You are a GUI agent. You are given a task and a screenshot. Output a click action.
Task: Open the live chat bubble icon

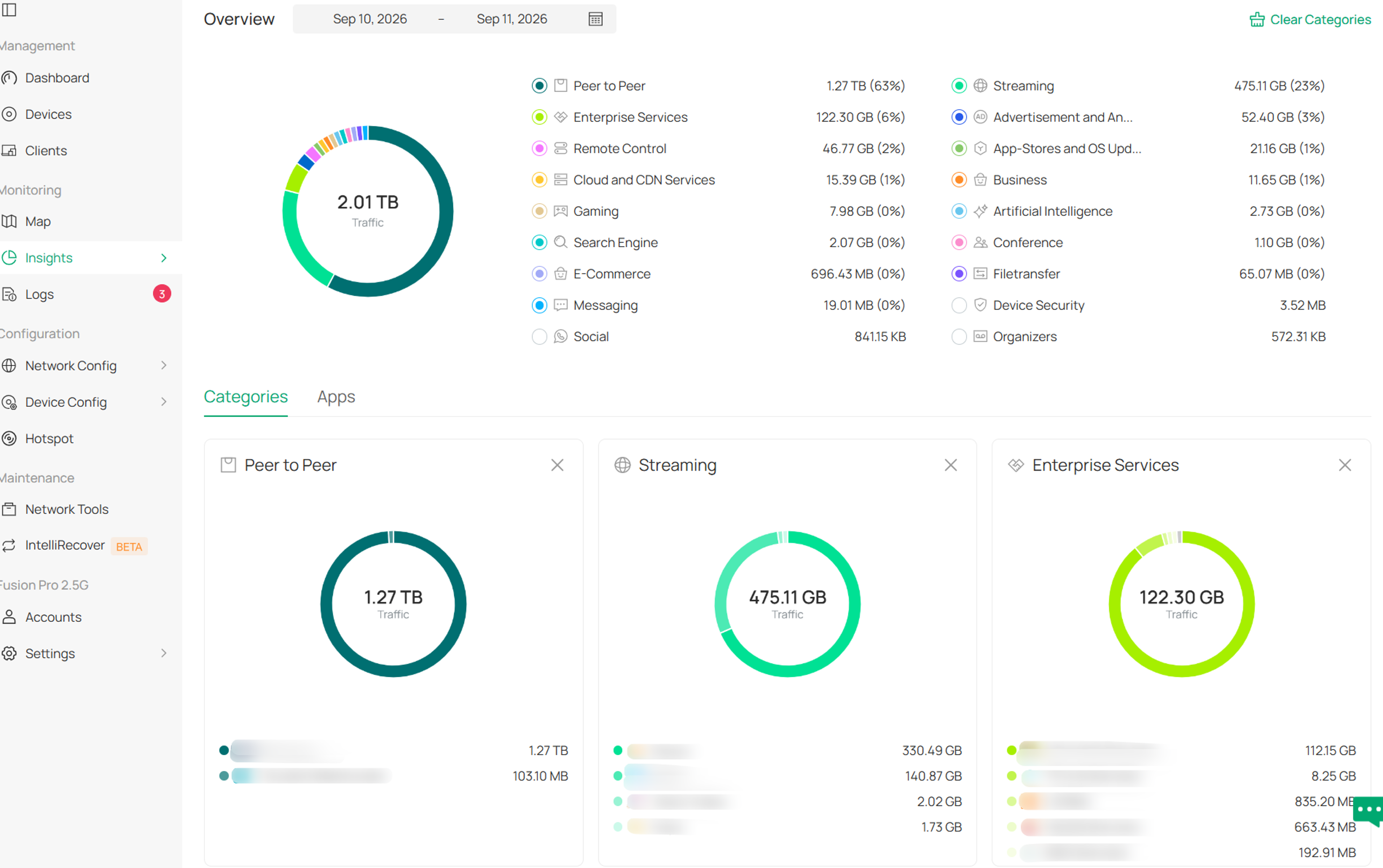[x=1369, y=811]
